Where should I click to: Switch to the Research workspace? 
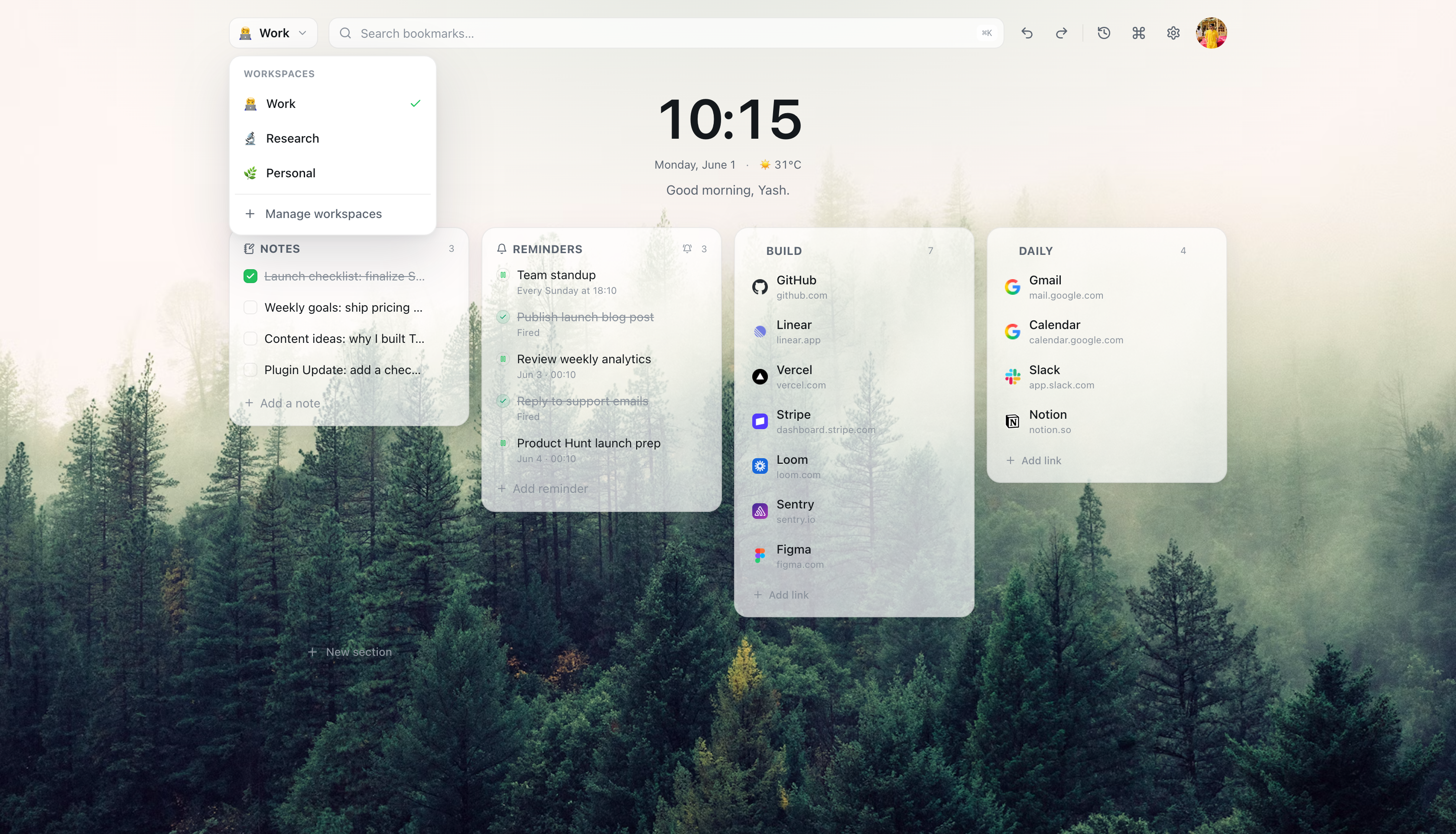pos(333,139)
